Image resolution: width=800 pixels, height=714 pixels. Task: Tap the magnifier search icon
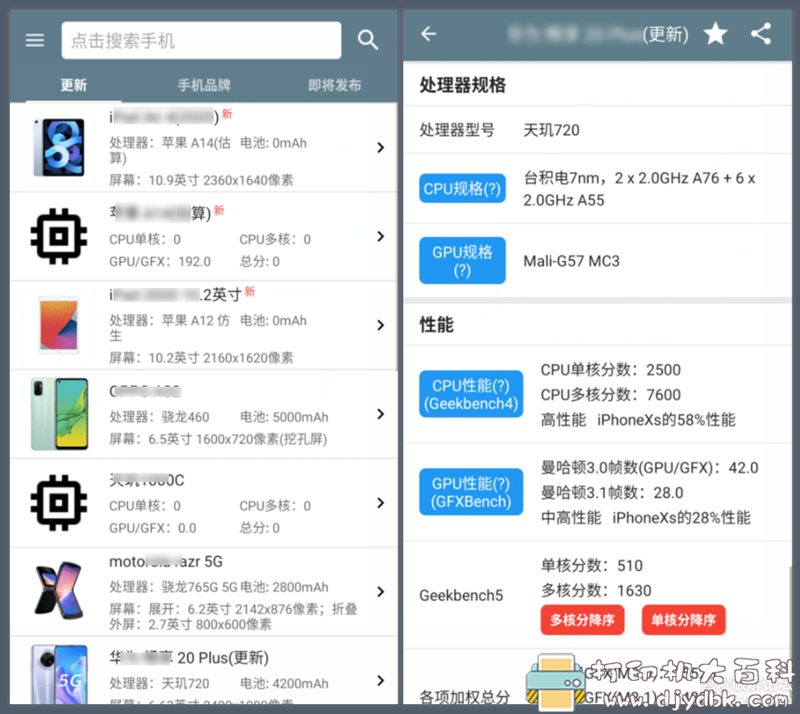click(367, 40)
